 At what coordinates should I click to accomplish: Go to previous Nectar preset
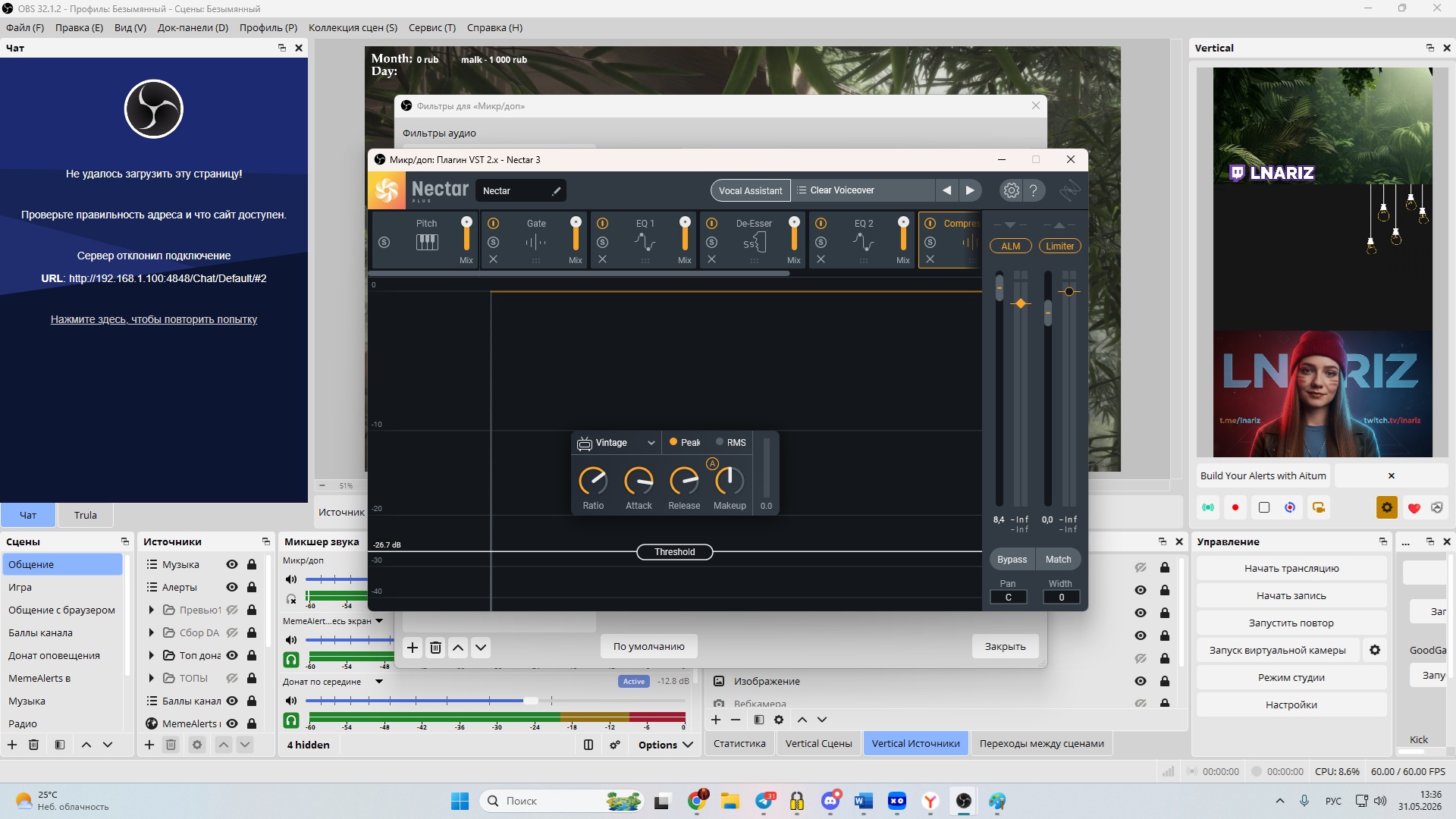coord(946,190)
